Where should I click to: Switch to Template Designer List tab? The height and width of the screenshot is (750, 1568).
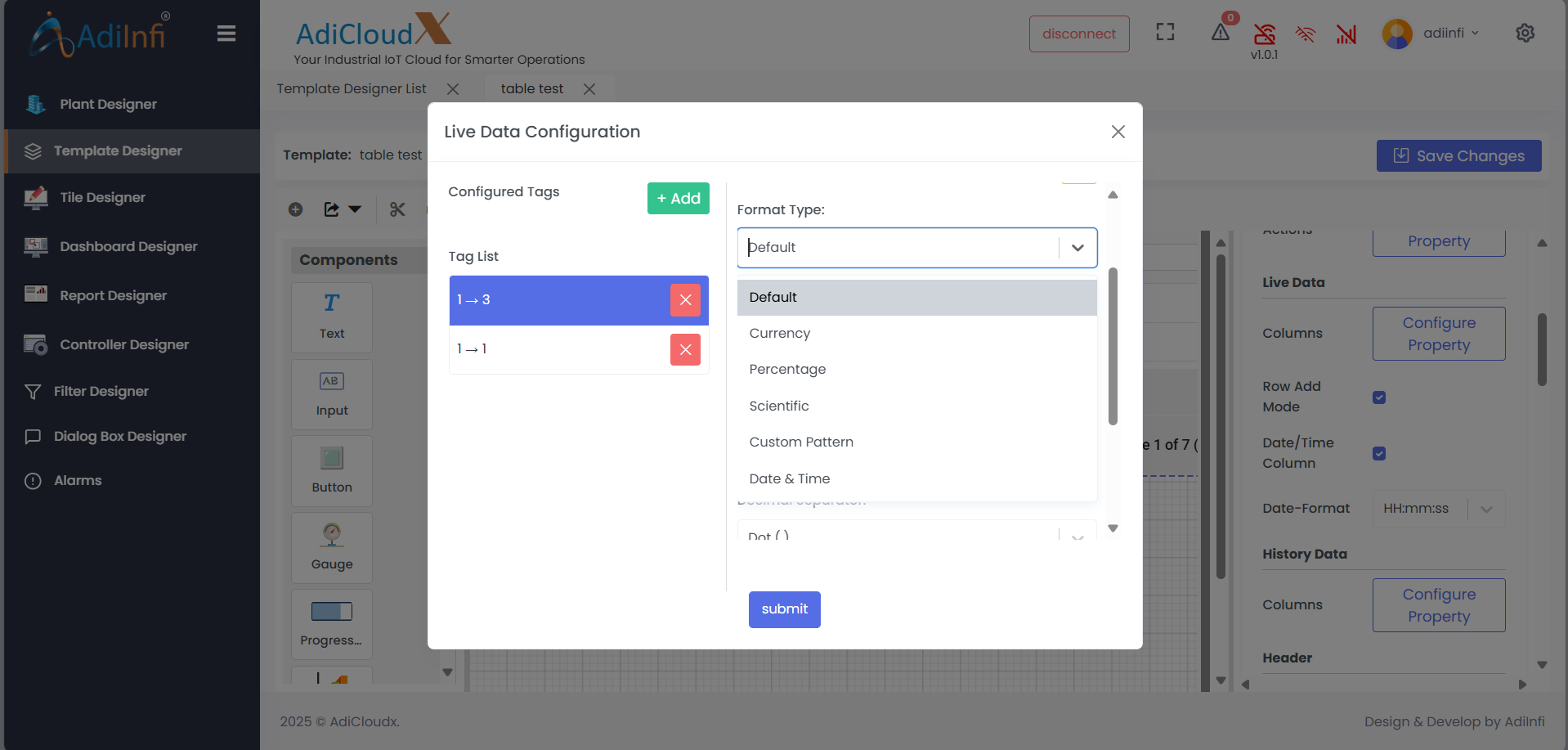pyautogui.click(x=352, y=88)
